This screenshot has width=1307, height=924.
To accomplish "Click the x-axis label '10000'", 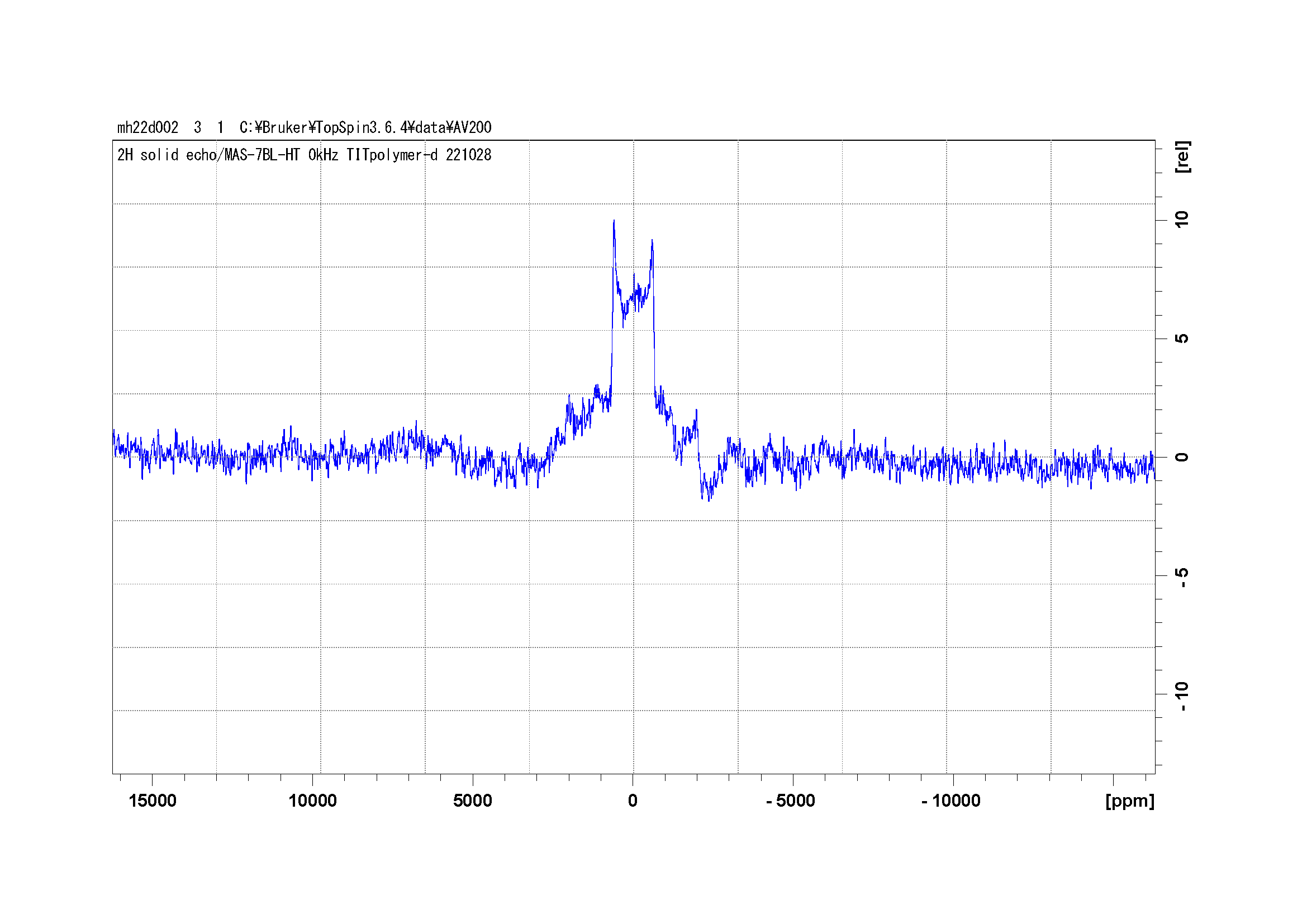I will coord(312,801).
